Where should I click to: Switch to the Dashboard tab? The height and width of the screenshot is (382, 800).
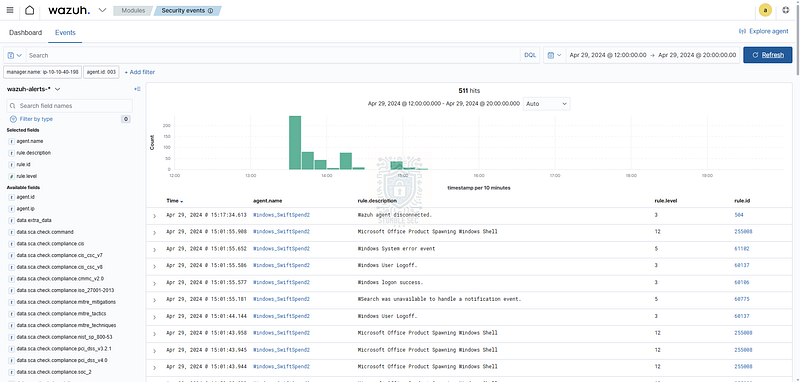(x=26, y=32)
